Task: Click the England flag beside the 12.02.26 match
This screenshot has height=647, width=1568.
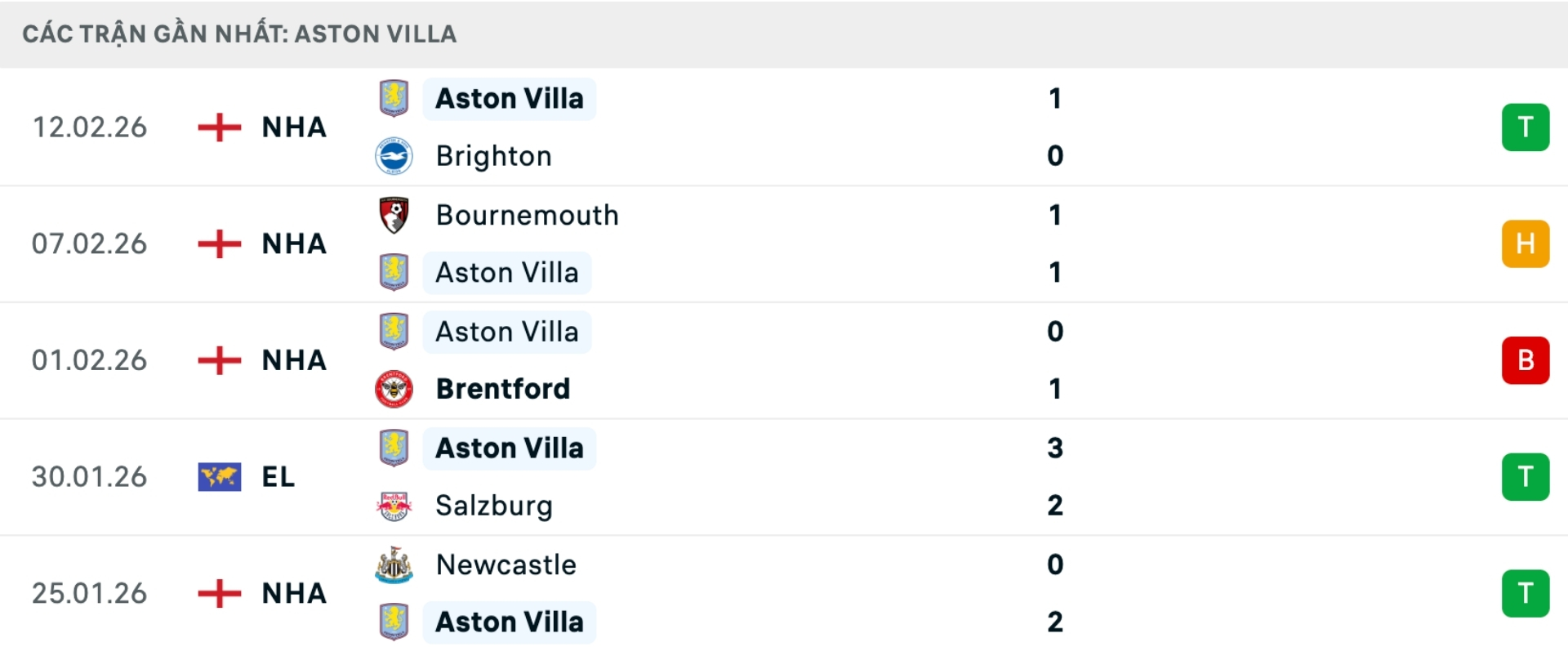Action: [x=219, y=127]
